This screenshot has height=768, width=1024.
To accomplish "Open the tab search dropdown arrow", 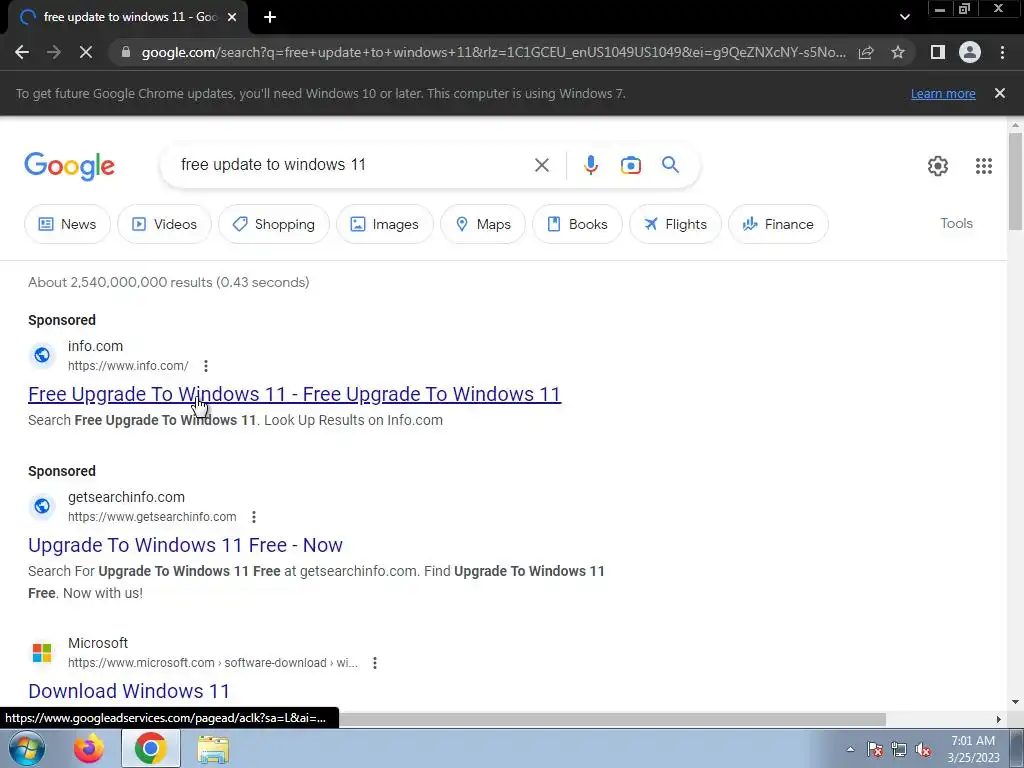I will [904, 17].
